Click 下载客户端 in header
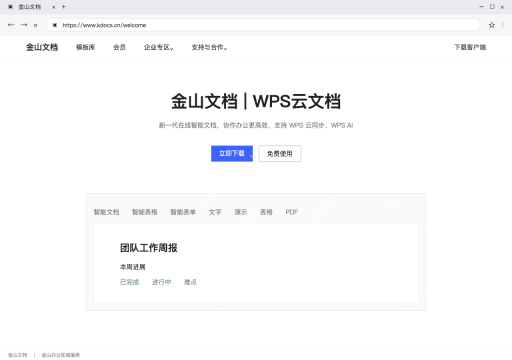This screenshot has height=360, width=512. pos(470,47)
